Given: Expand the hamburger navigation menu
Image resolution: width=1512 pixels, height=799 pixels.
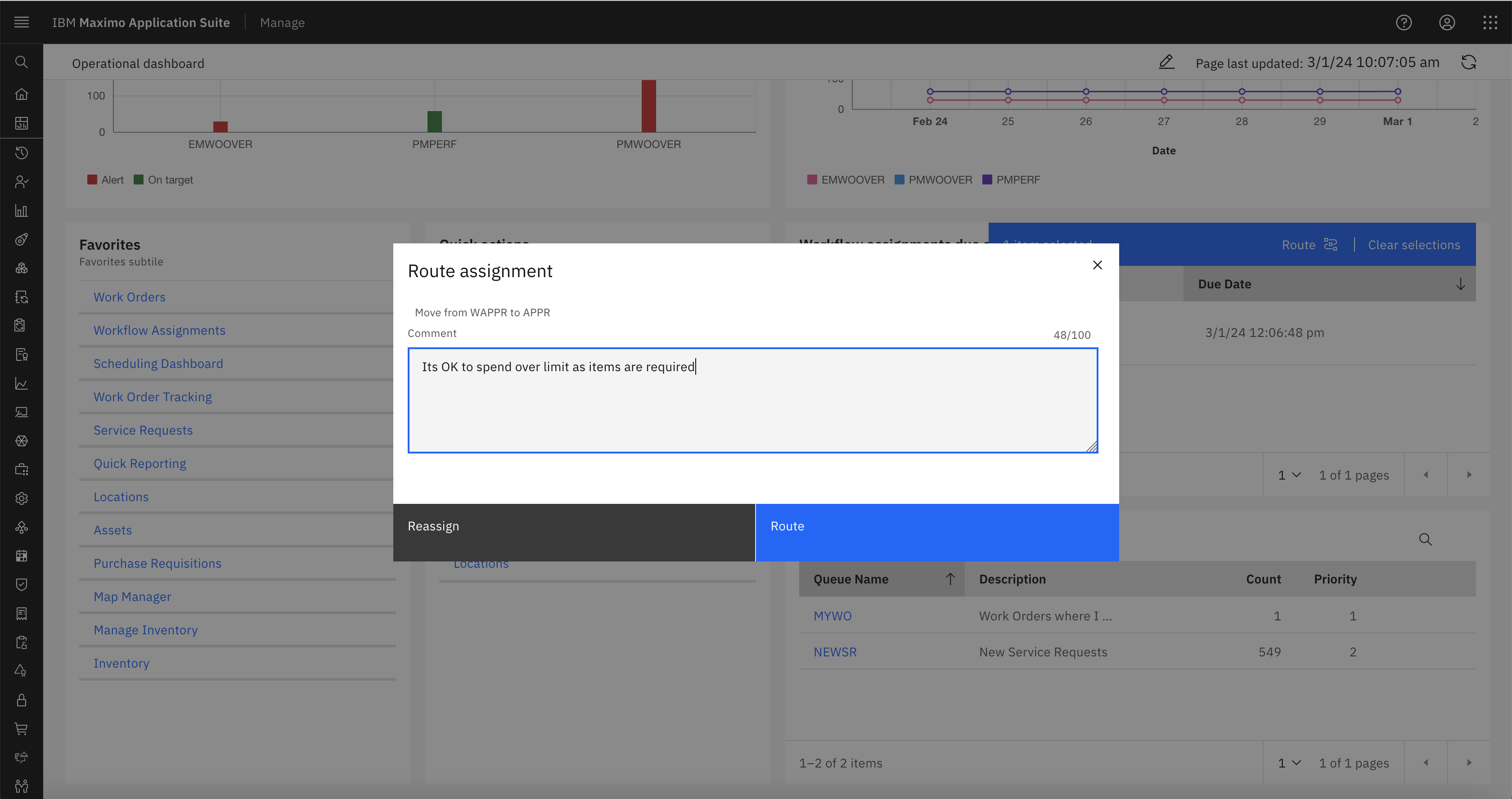Looking at the screenshot, I should pyautogui.click(x=22, y=22).
